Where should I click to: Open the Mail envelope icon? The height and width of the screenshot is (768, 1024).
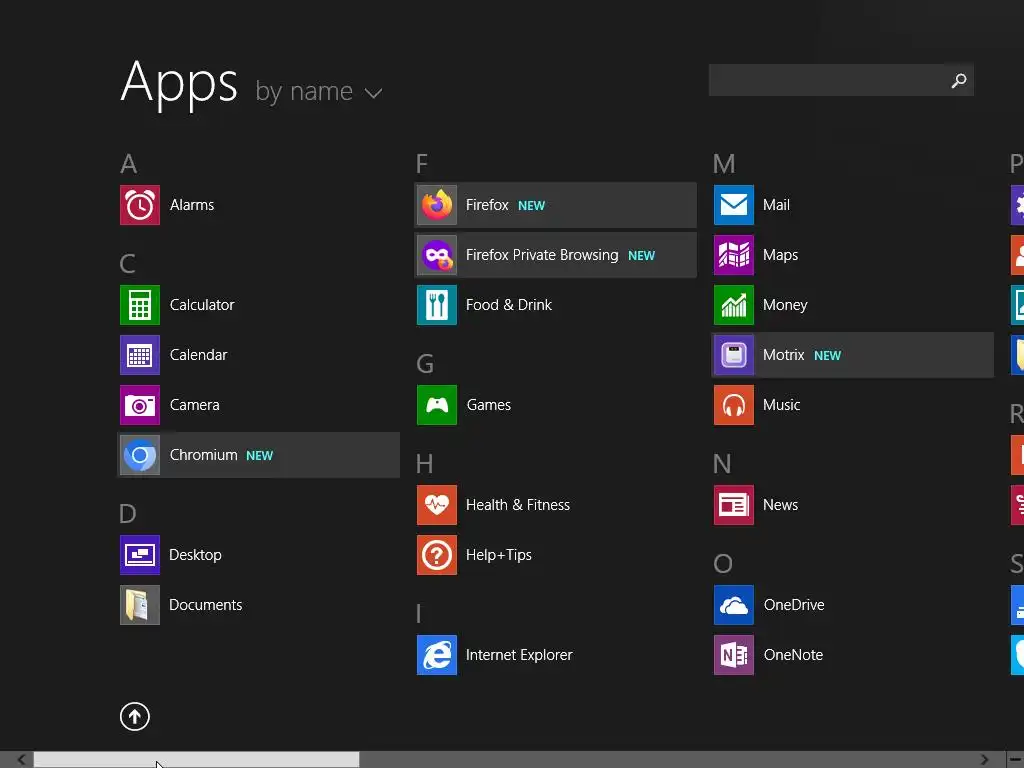coord(734,205)
